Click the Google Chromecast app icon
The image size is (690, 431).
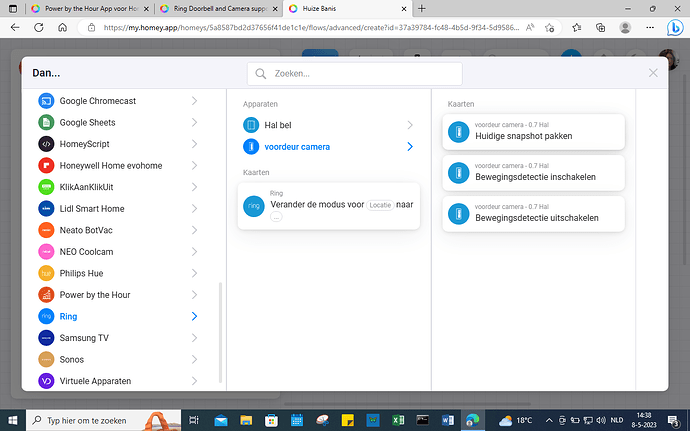(x=46, y=101)
